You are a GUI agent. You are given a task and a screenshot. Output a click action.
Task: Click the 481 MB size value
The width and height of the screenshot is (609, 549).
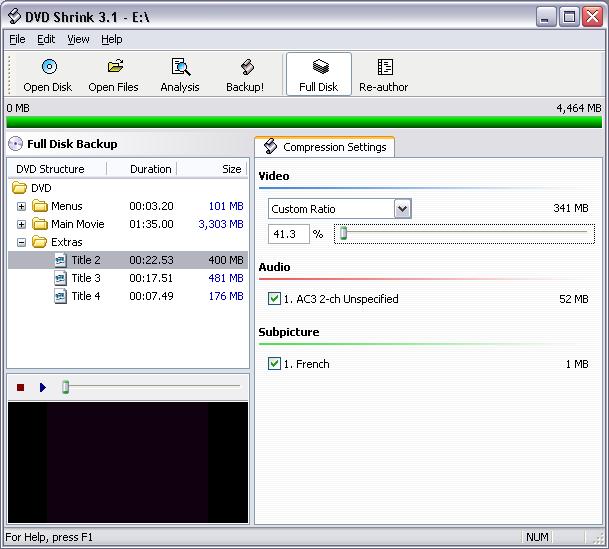pos(226,278)
